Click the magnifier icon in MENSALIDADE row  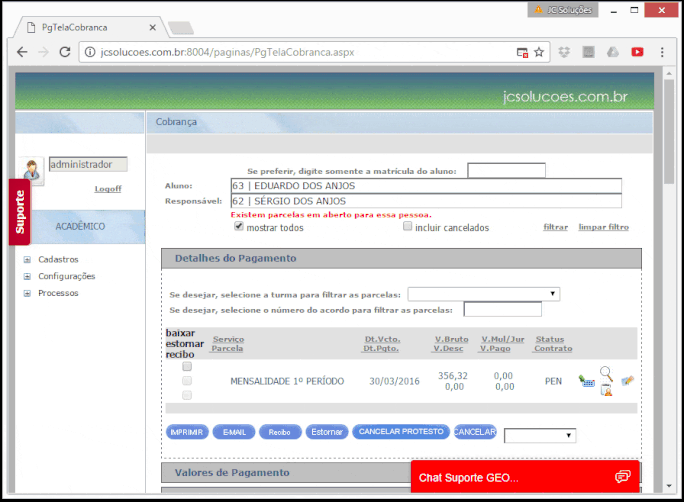pos(606,374)
